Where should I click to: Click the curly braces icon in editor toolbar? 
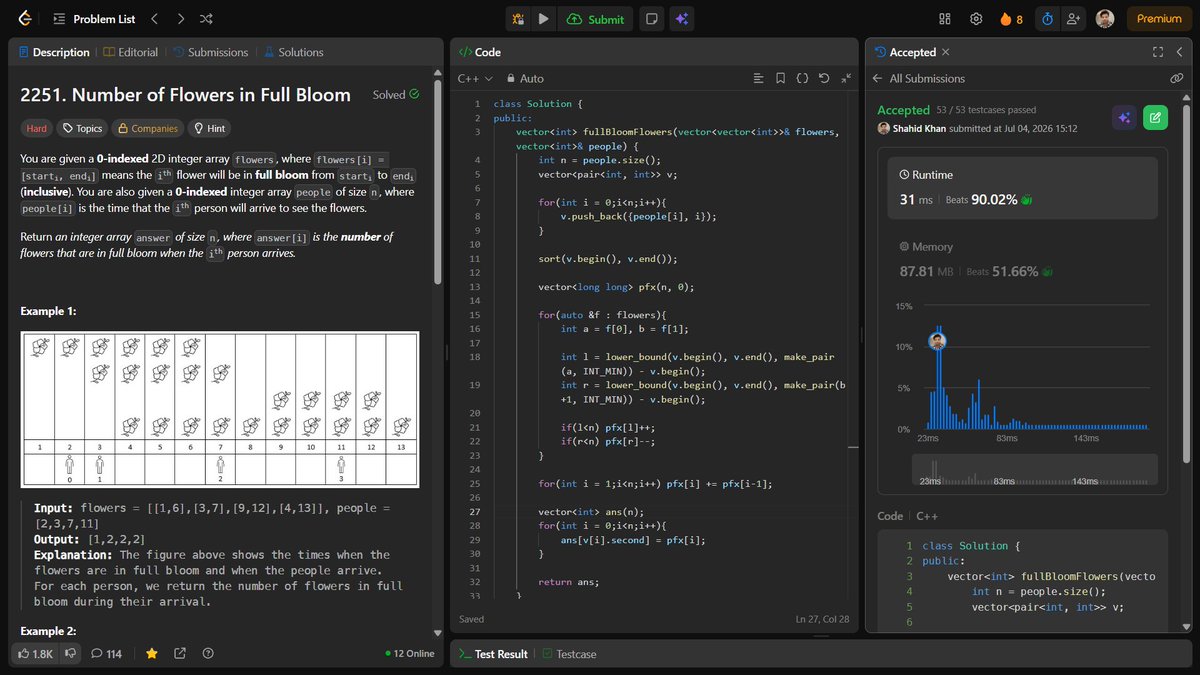[802, 78]
